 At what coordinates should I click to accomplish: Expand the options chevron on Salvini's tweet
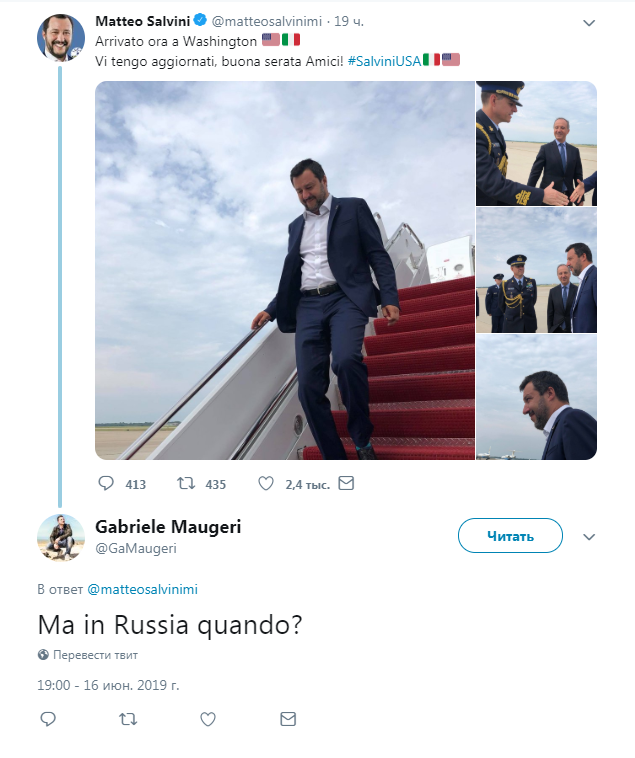click(x=589, y=23)
